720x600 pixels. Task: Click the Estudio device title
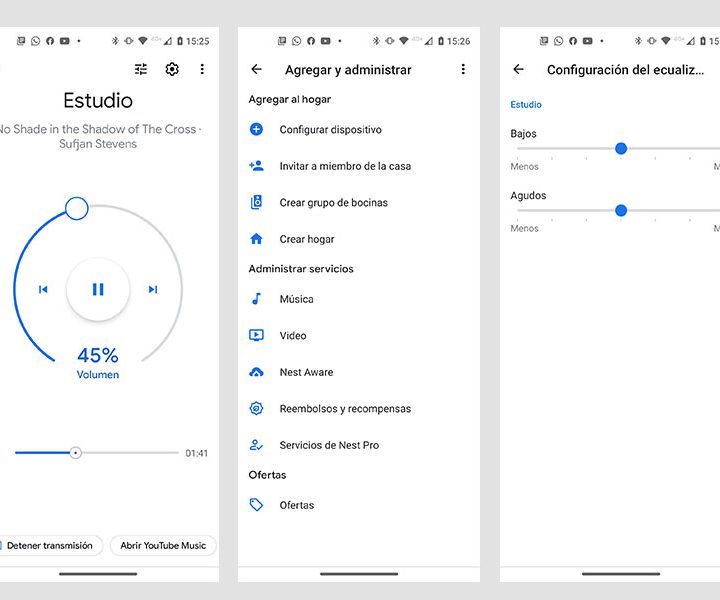coord(98,101)
